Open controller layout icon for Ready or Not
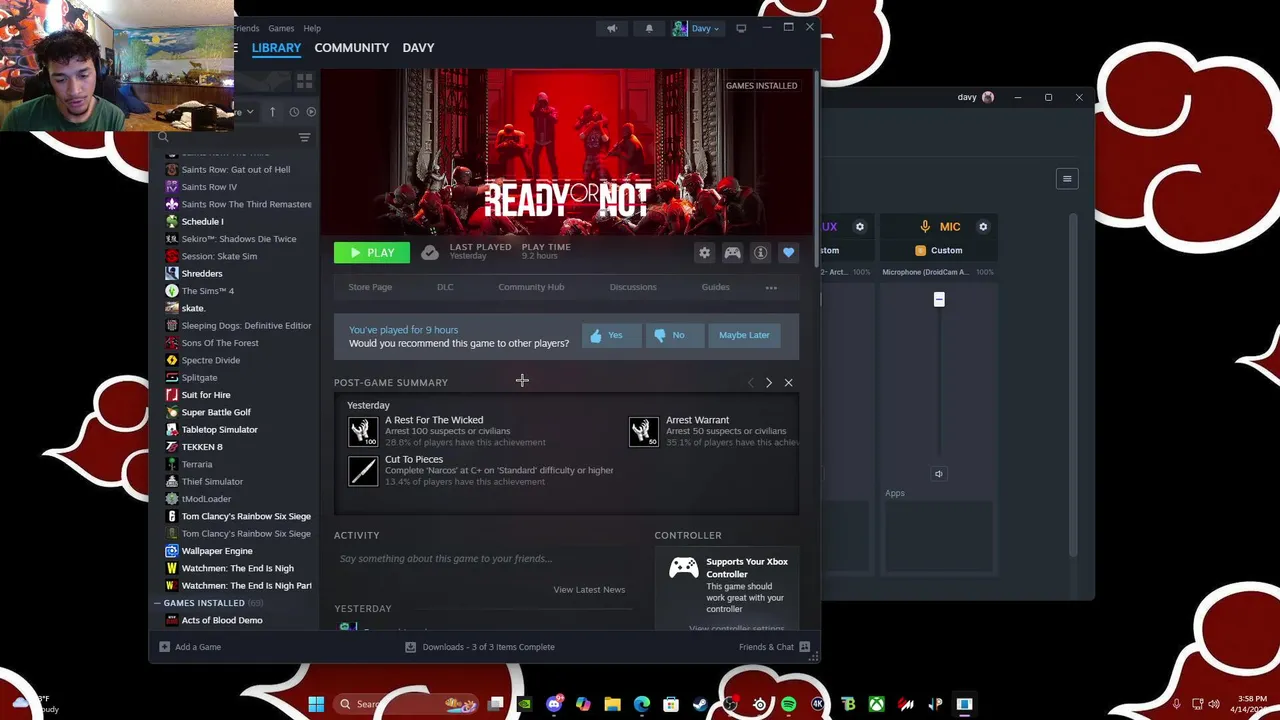Image resolution: width=1280 pixels, height=720 pixels. coord(733,253)
